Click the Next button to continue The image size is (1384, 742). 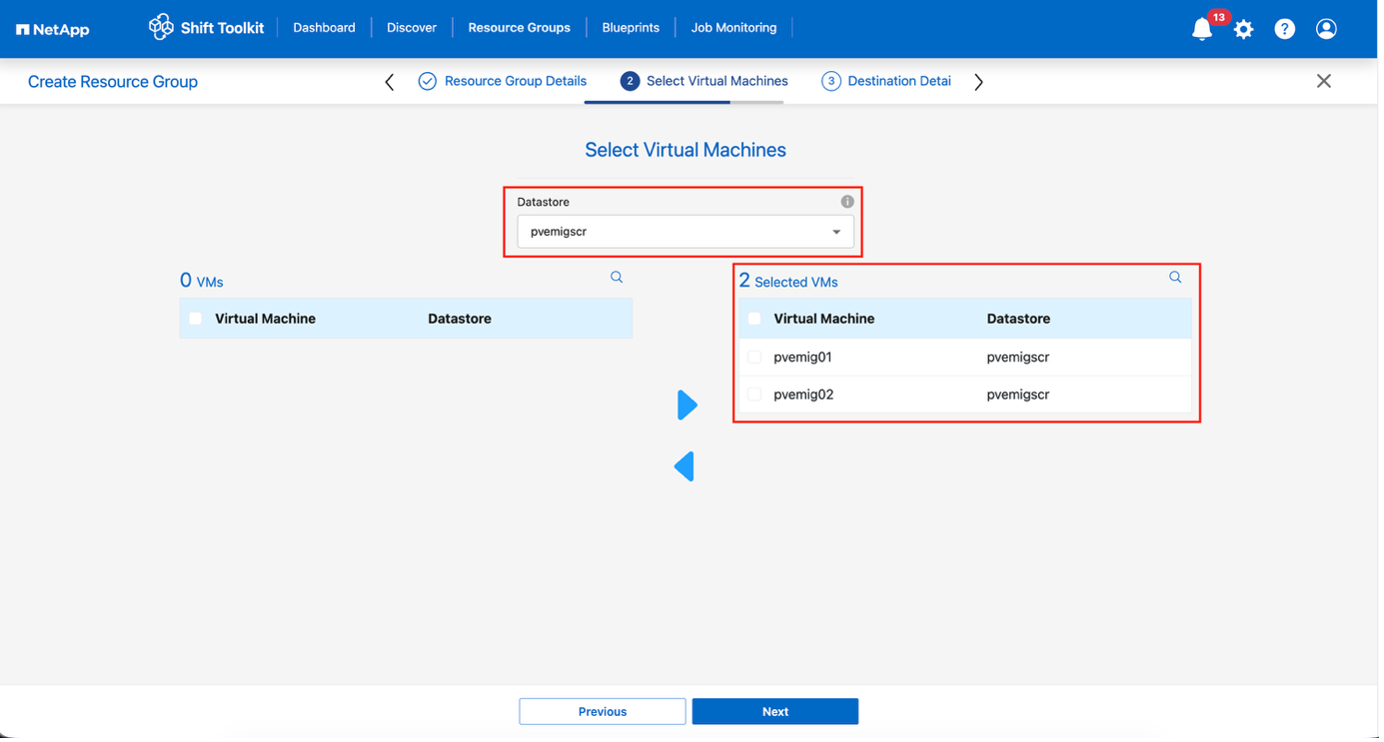[x=774, y=711]
